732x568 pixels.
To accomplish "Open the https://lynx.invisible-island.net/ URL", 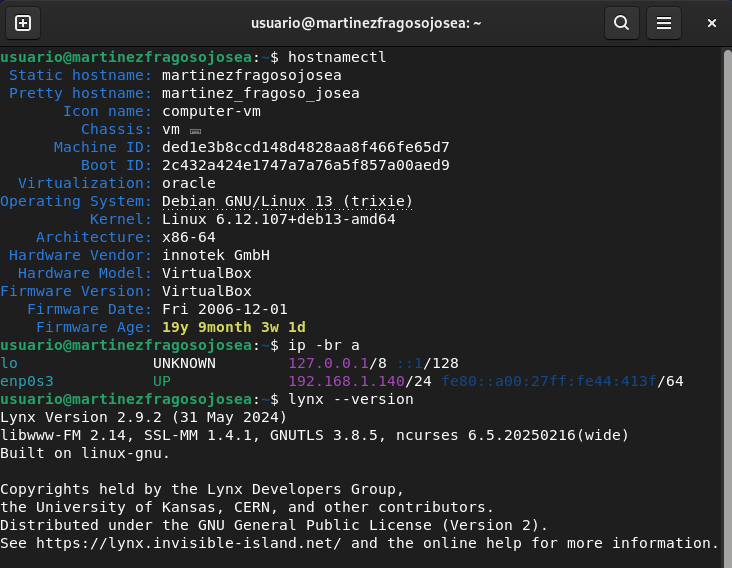I will point(189,543).
